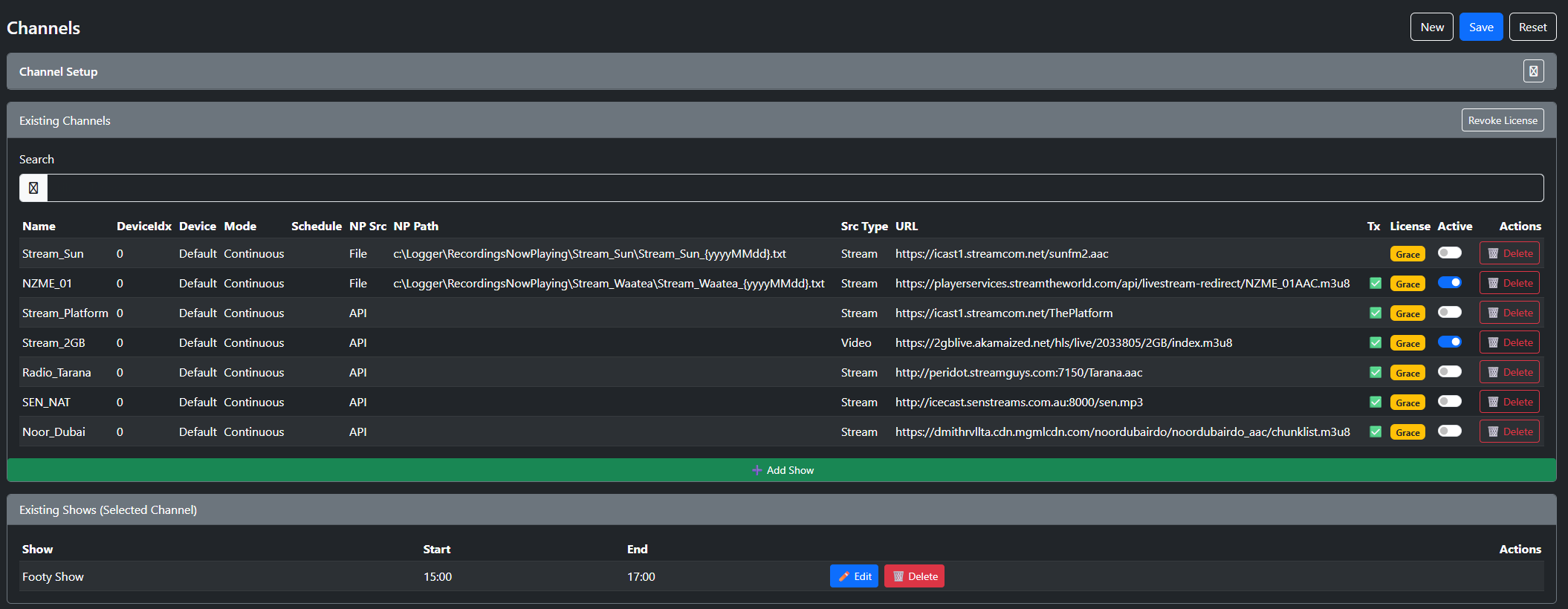The height and width of the screenshot is (609, 1568).
Task: Collapse the Channel Setup panel icon
Action: click(1533, 71)
